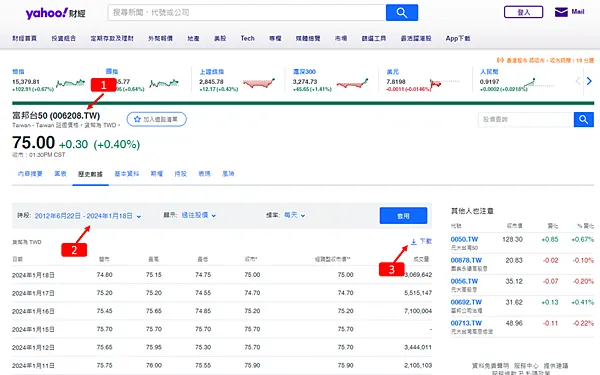Open the 美元 currency link
The image size is (600, 375).
[x=393, y=72]
